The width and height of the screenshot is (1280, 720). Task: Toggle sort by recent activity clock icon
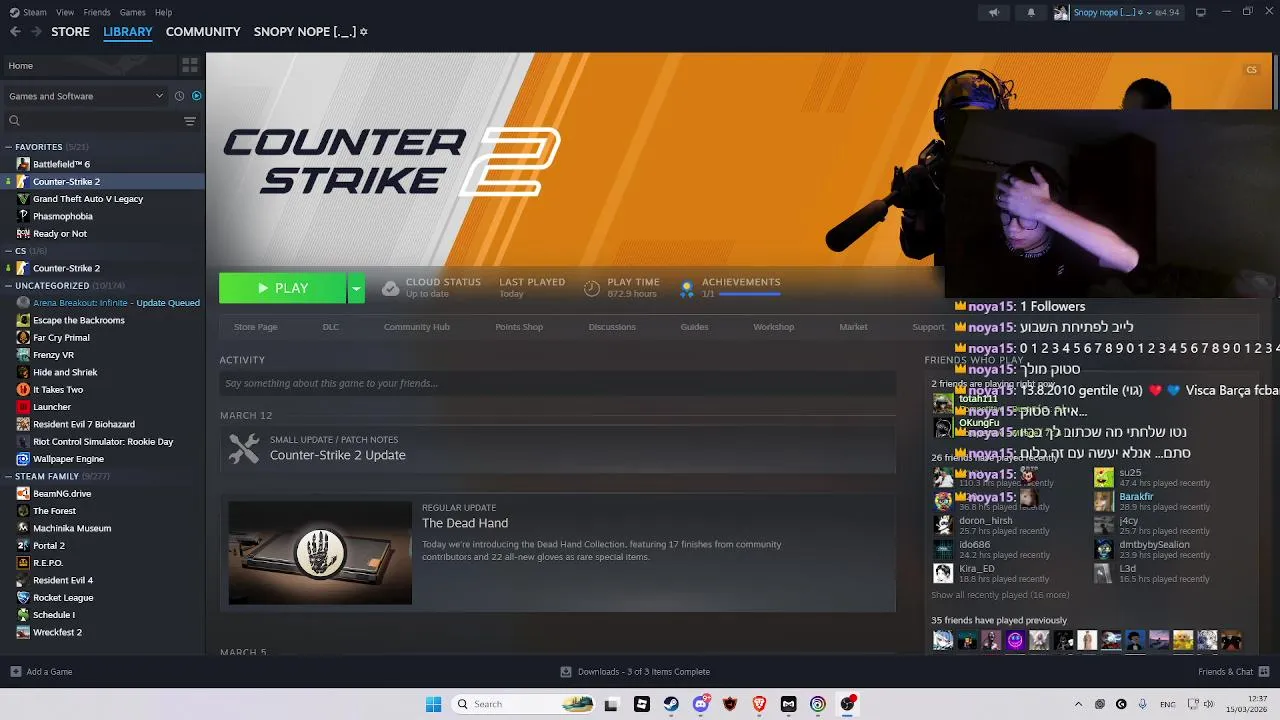[x=180, y=96]
